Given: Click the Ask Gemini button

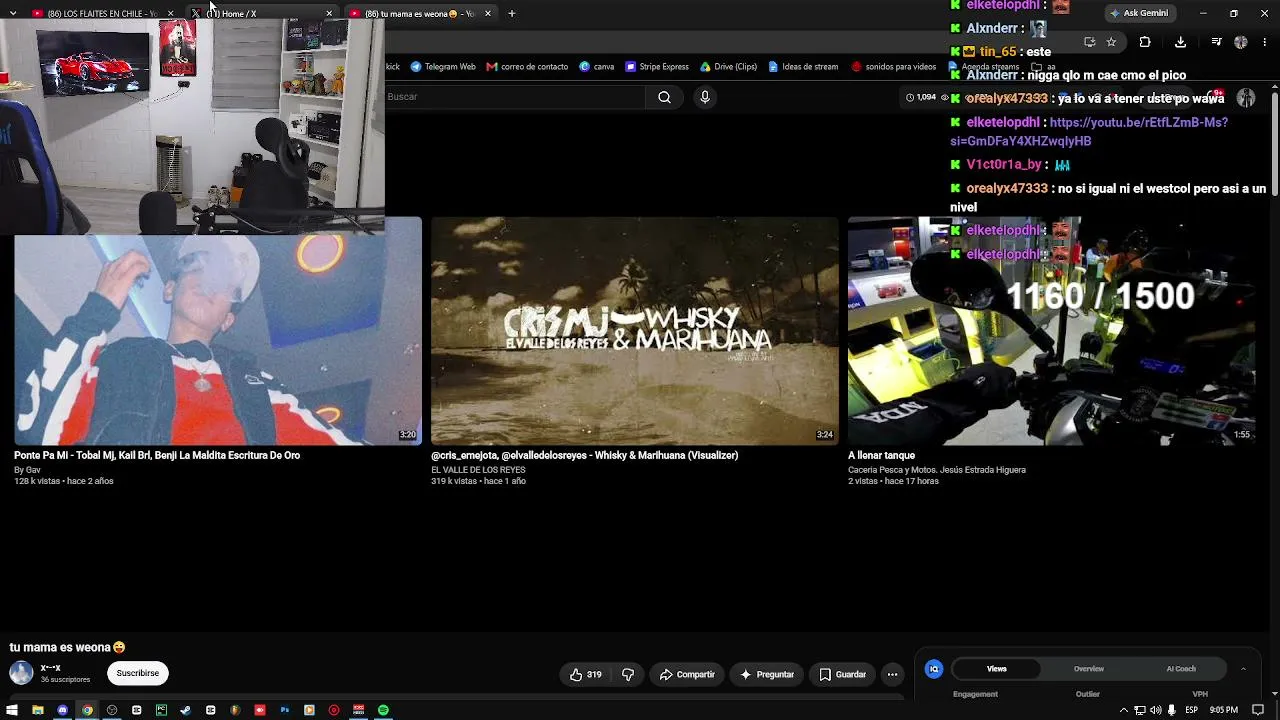Looking at the screenshot, I should tap(1139, 13).
